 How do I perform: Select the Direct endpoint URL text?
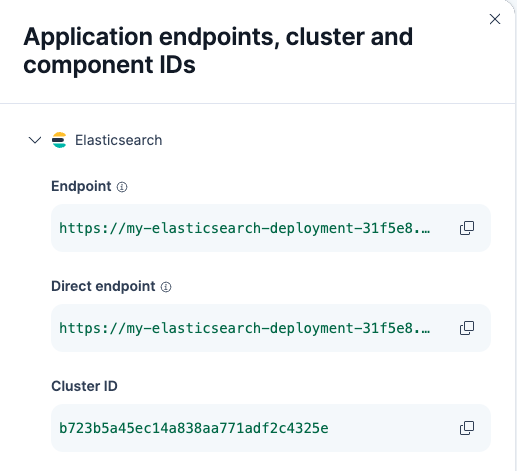(x=244, y=328)
